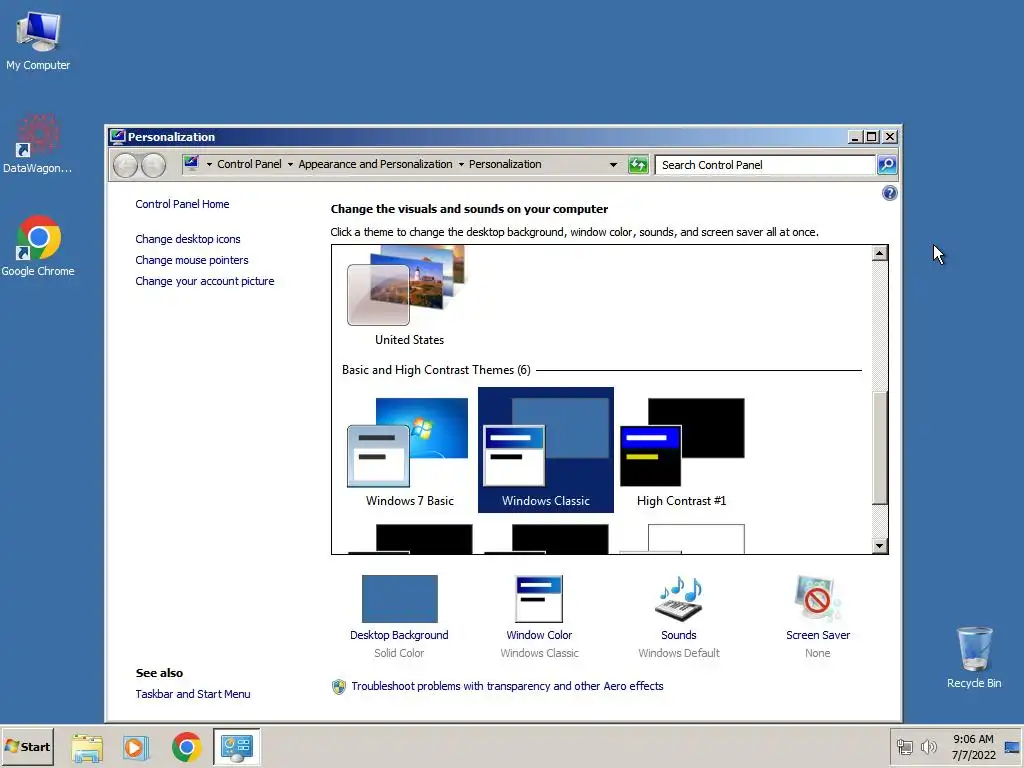Open the Screen Saver icon
Viewport: 1024px width, 768px height.
818,599
